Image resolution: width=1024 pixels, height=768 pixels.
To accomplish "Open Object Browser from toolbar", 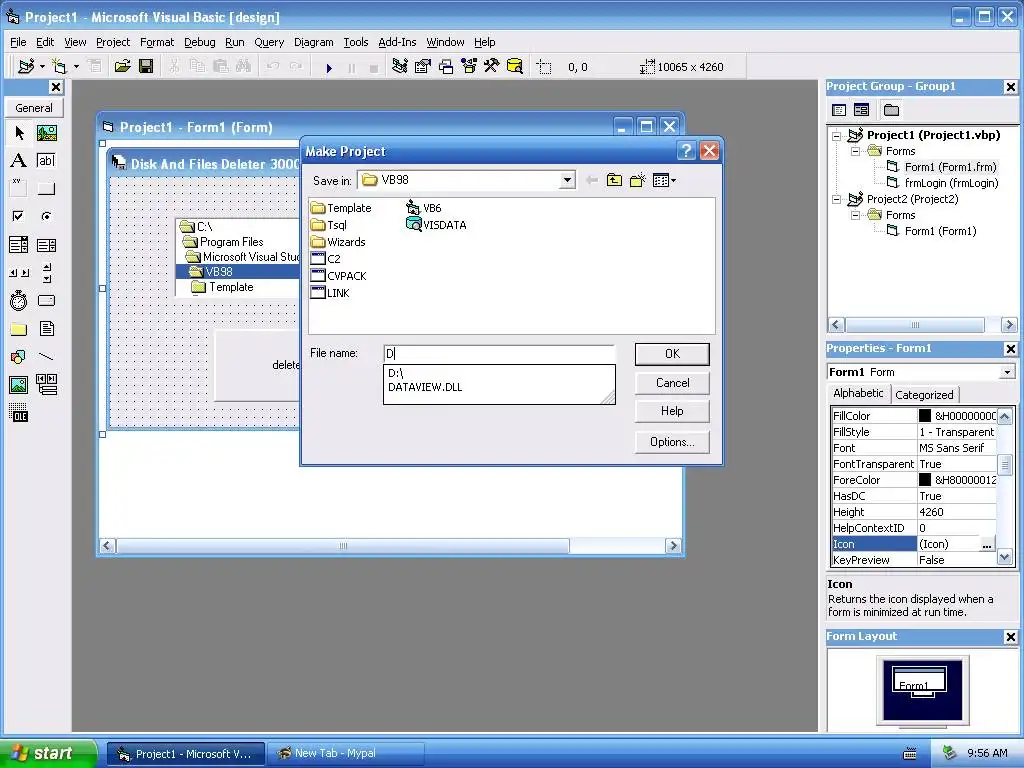I will click(x=469, y=67).
